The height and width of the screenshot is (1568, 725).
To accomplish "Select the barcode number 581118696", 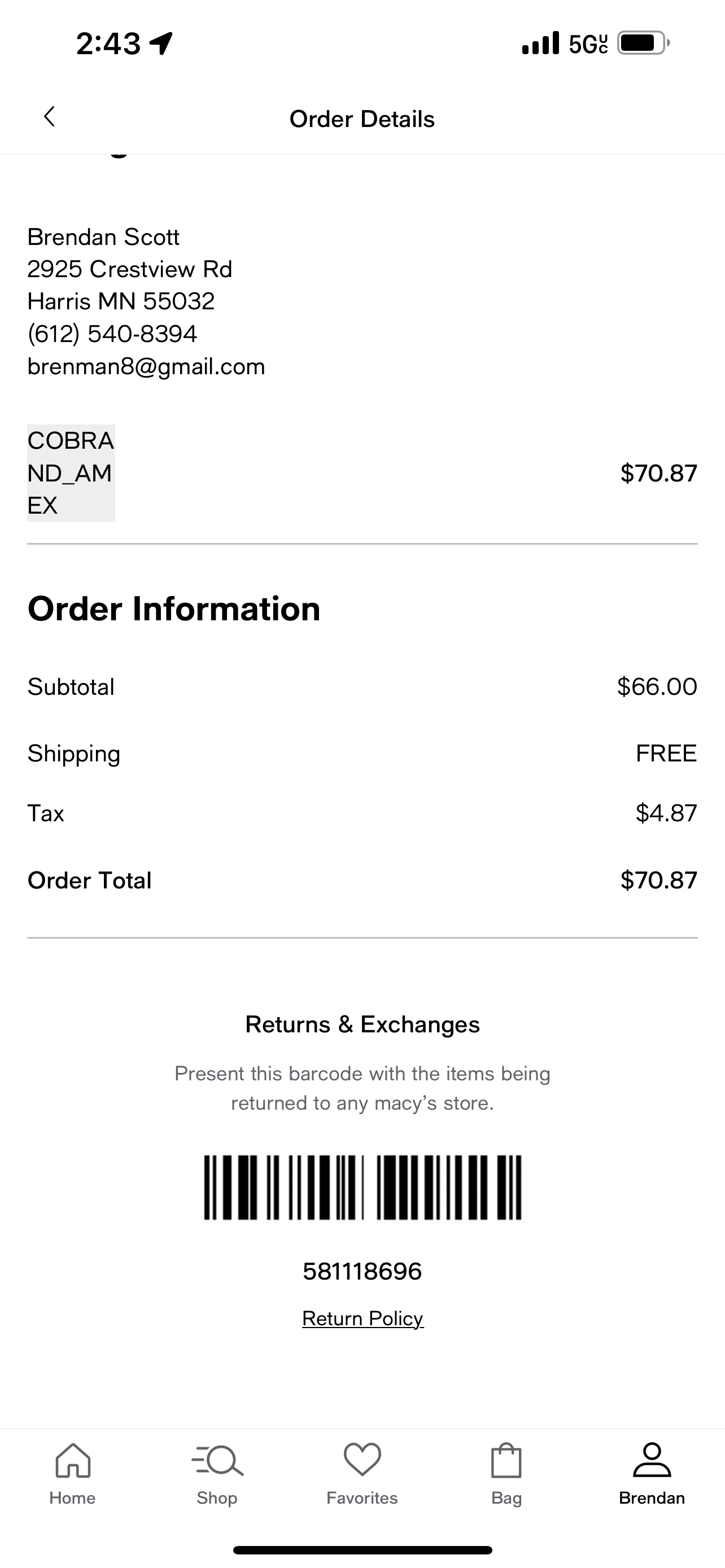I will (362, 1271).
